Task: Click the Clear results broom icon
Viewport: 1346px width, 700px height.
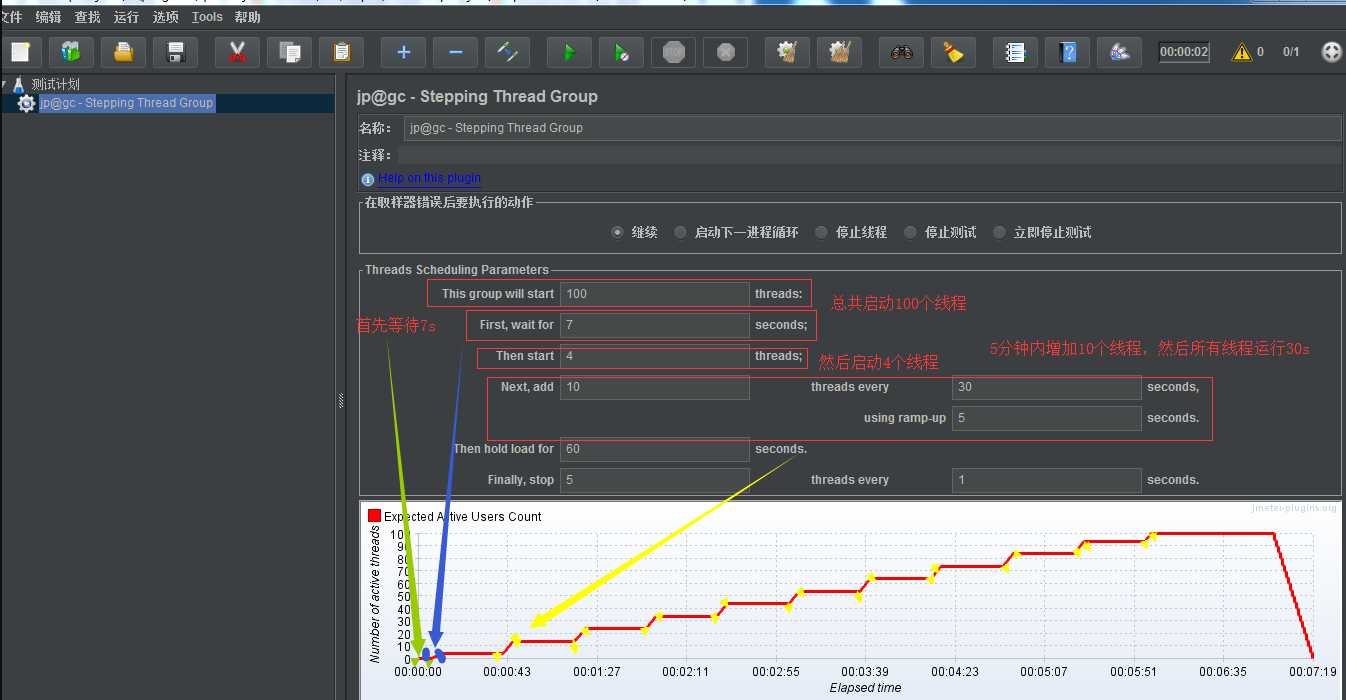Action: coord(787,52)
